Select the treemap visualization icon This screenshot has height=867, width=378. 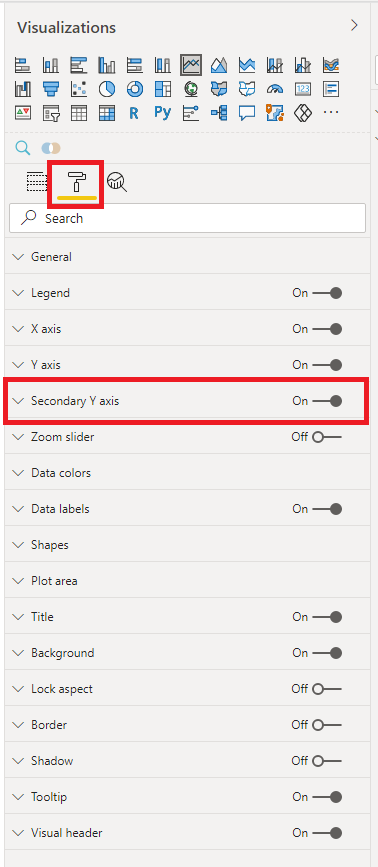pos(163,89)
